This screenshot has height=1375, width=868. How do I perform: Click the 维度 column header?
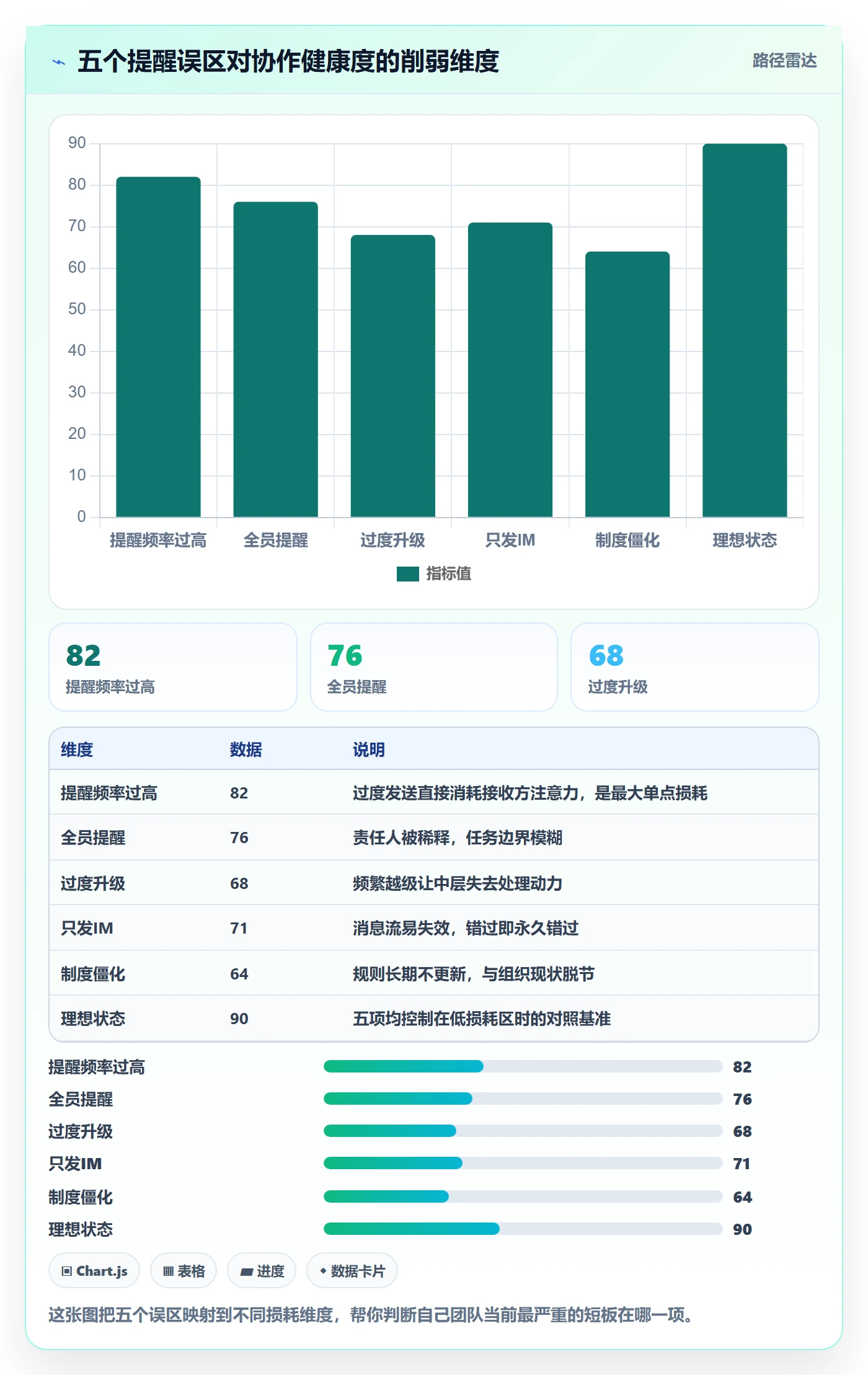pos(77,749)
